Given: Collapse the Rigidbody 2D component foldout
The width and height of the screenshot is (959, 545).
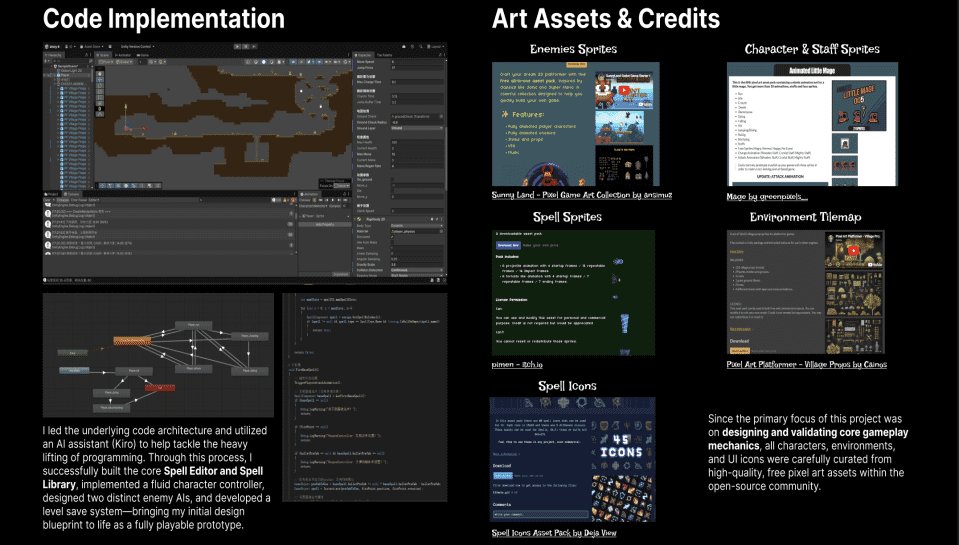Looking at the screenshot, I should [355, 219].
